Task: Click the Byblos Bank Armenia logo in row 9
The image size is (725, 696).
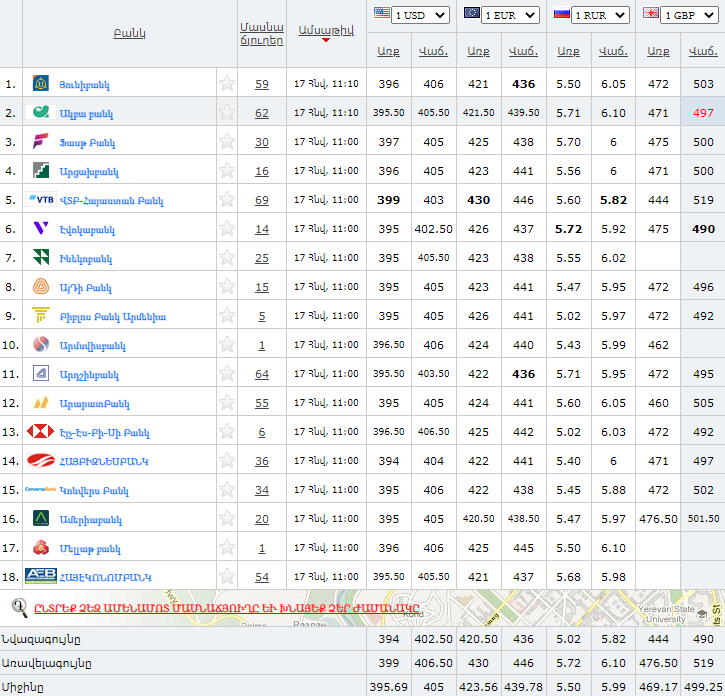Action: coord(41,315)
